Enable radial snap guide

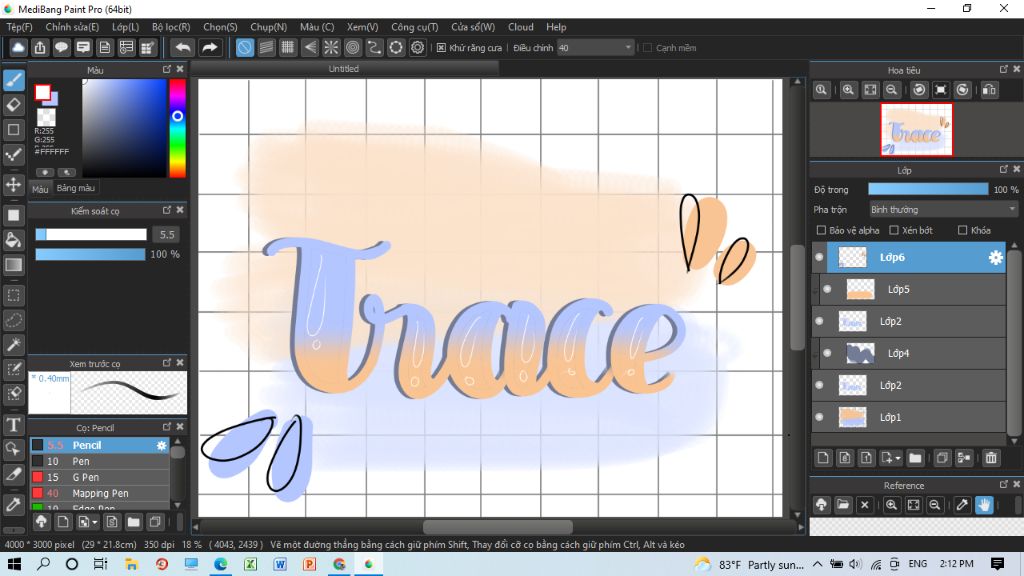(331, 48)
